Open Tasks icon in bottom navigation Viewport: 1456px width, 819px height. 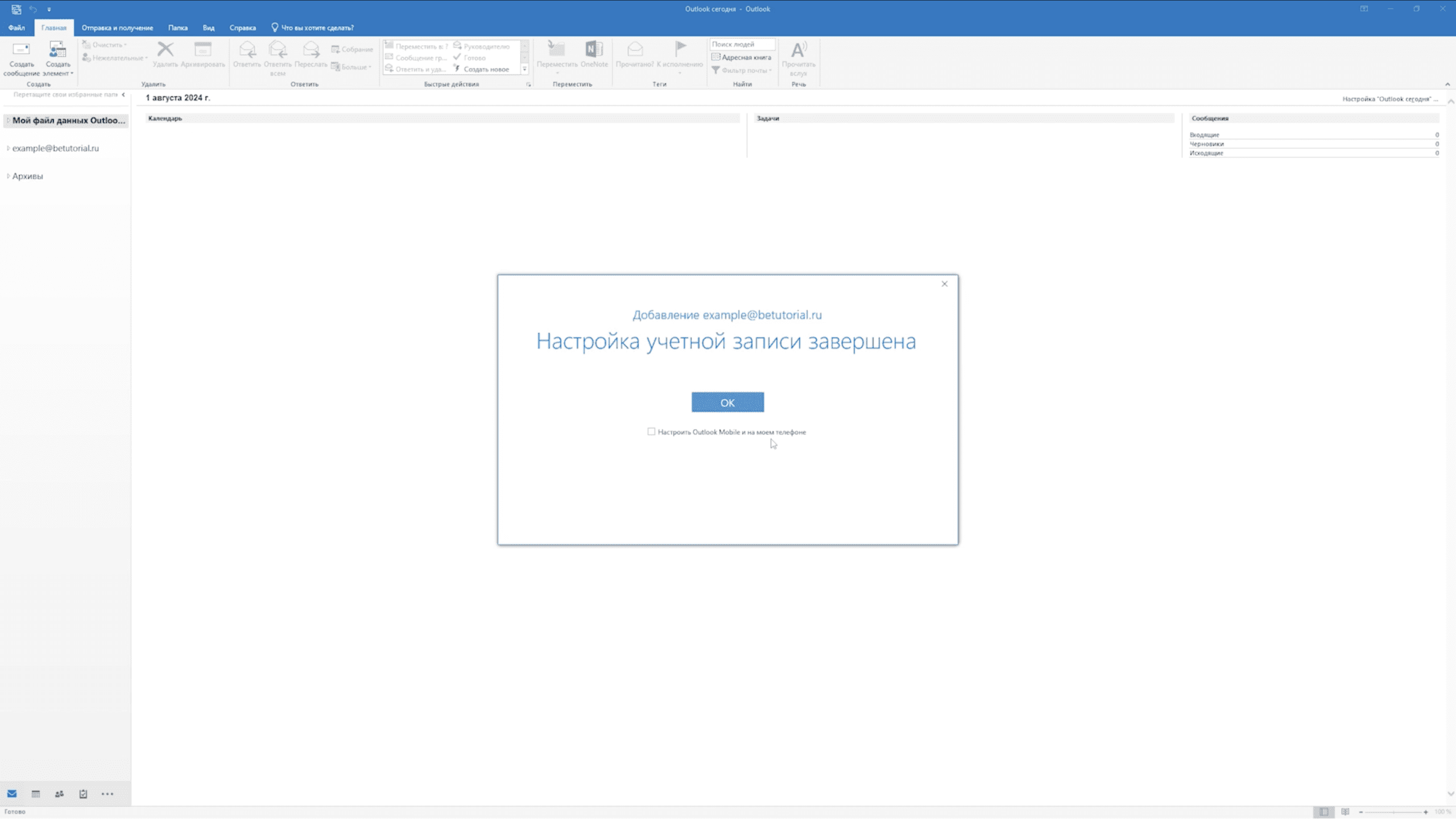[x=83, y=794]
